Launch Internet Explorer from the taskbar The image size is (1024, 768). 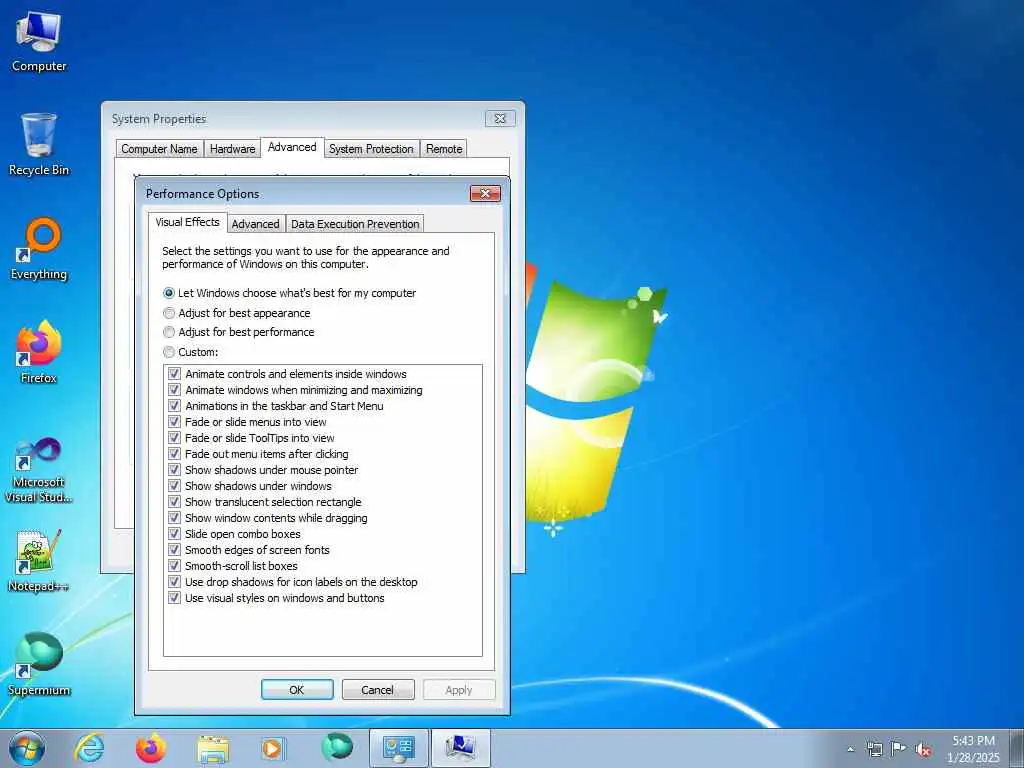(89, 748)
